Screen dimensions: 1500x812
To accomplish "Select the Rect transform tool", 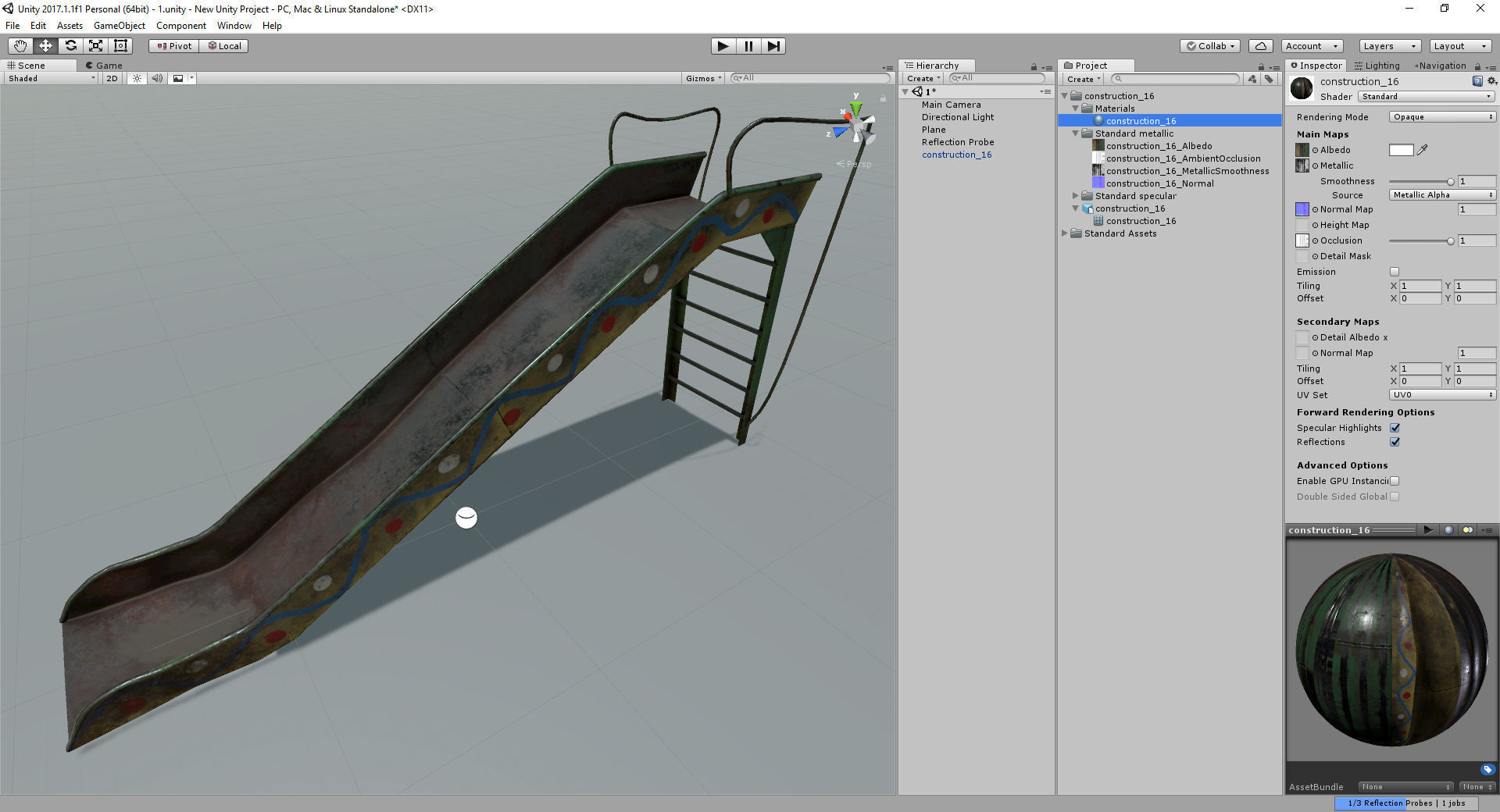I will click(x=120, y=46).
